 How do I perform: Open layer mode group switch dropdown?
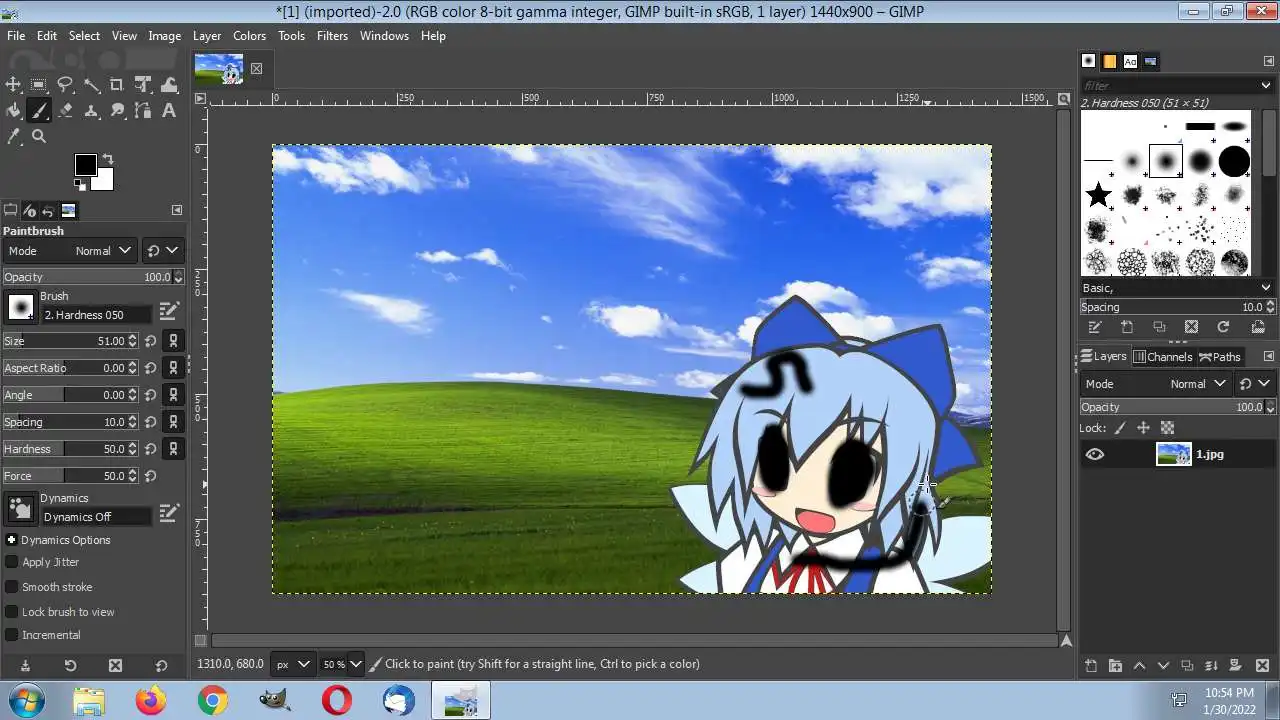point(1255,384)
